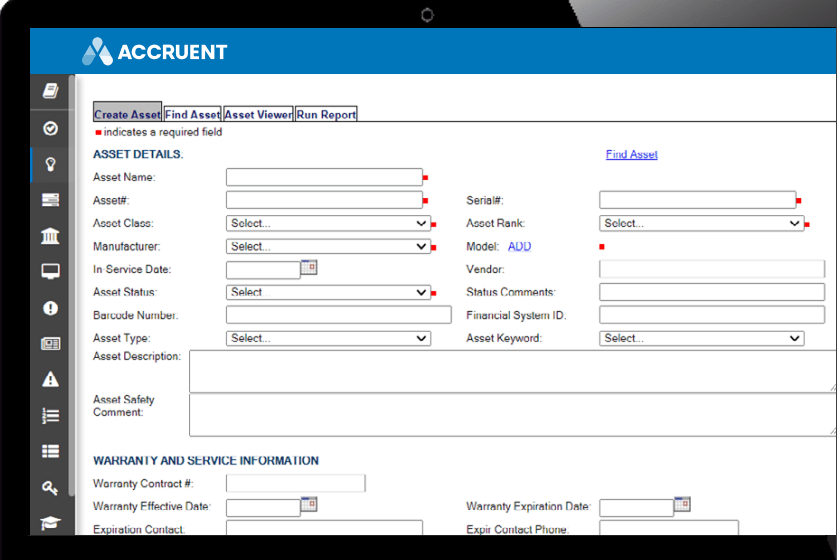Click the book icon in the sidebar
Viewport: 837px width, 560px height.
click(50, 91)
